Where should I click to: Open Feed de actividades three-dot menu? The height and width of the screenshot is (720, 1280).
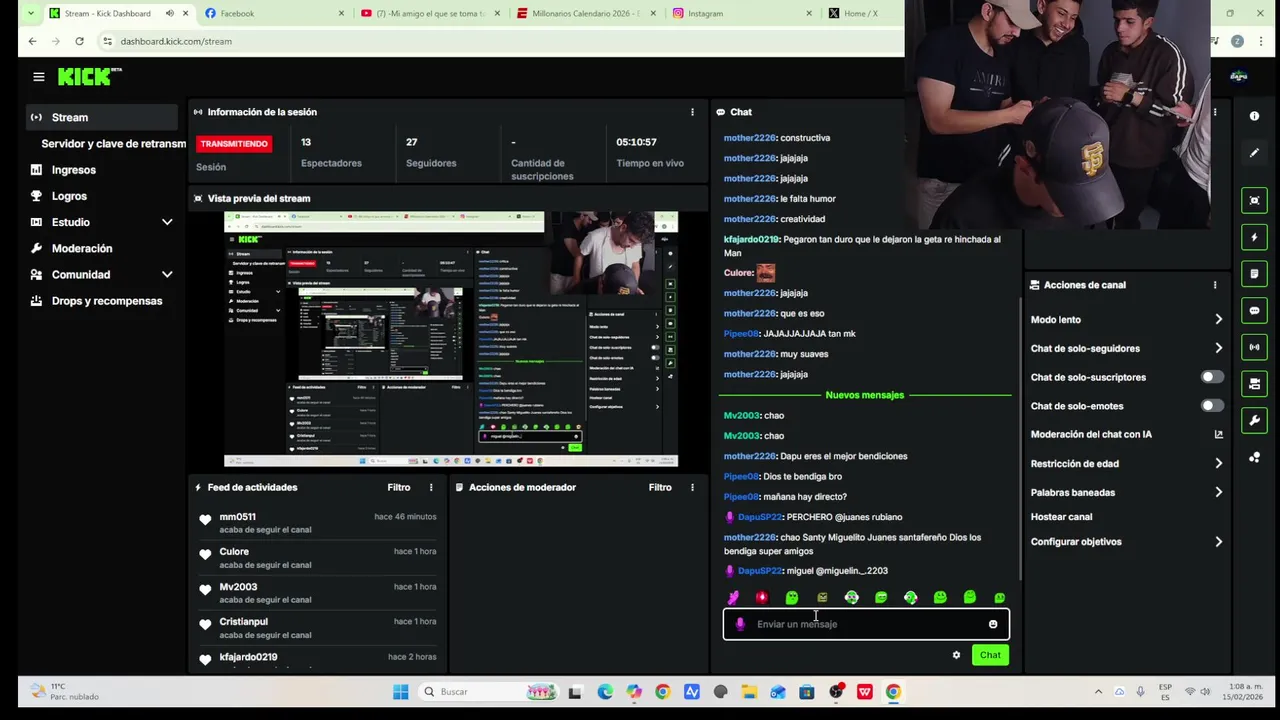tap(431, 487)
